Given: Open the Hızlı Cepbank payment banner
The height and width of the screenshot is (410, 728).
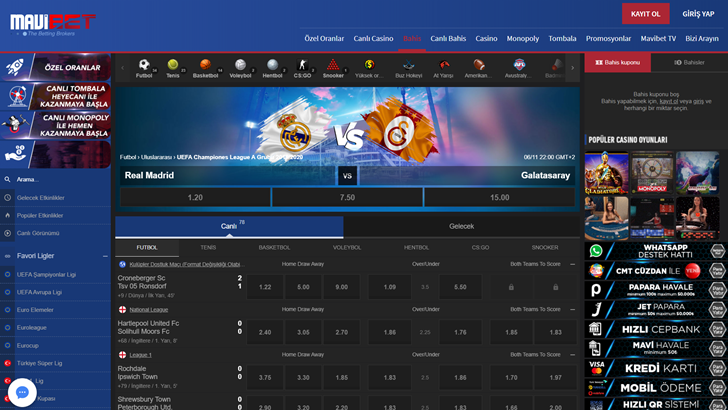Looking at the screenshot, I should pyautogui.click(x=656, y=329).
